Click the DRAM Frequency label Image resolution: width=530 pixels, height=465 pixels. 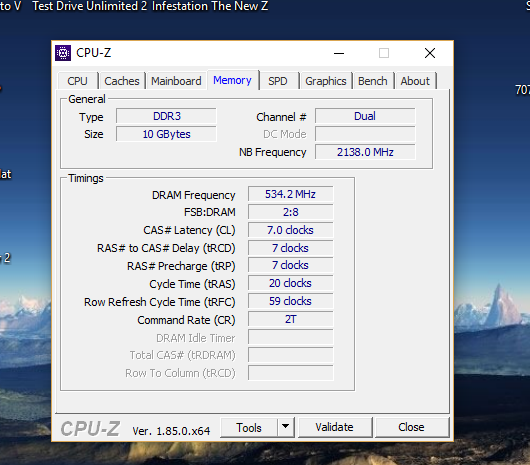[193, 195]
